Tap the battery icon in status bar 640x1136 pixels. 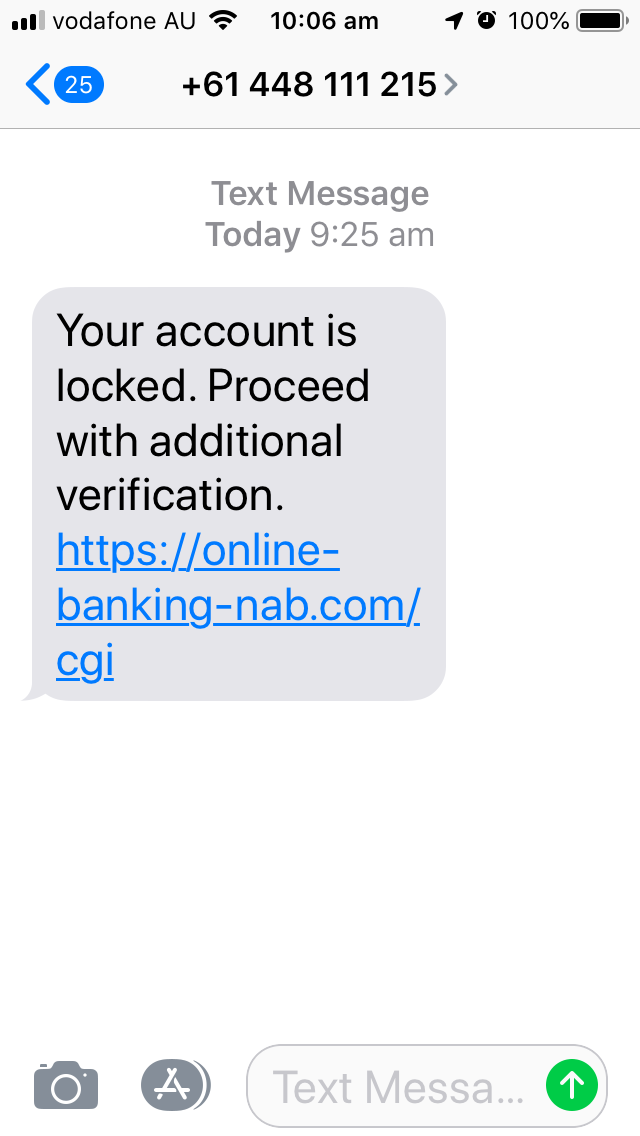pyautogui.click(x=602, y=21)
